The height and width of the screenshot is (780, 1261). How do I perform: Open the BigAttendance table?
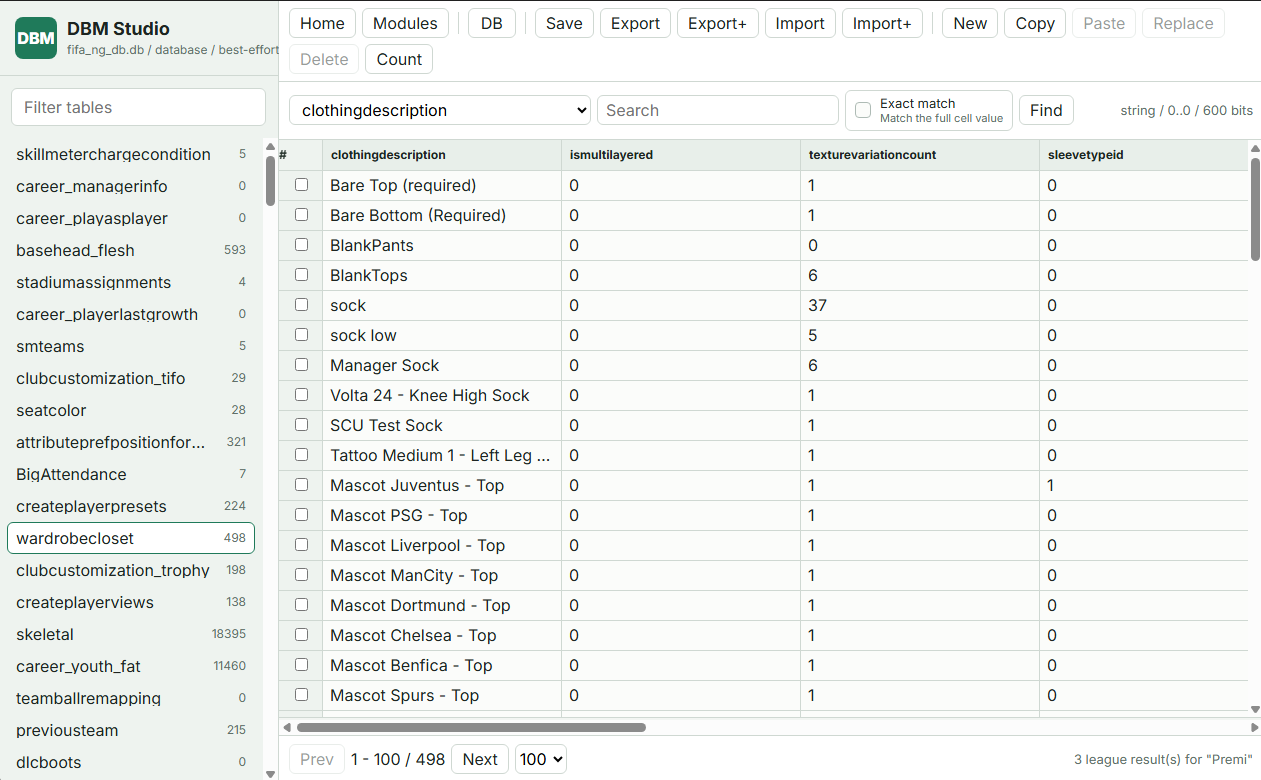click(131, 474)
